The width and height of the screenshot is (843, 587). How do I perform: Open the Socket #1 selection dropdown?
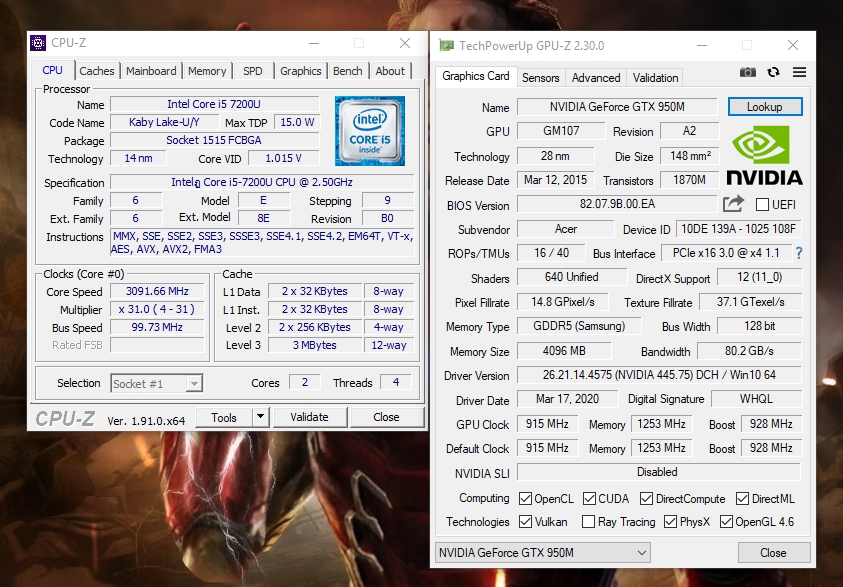pos(156,383)
